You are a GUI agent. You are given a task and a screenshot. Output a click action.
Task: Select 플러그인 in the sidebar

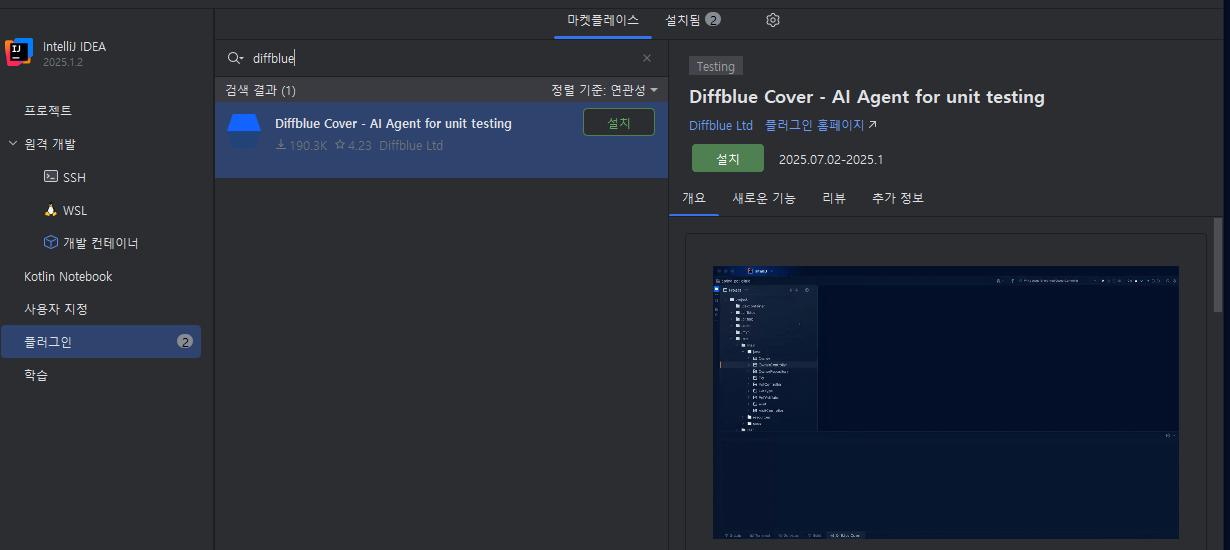coord(101,342)
